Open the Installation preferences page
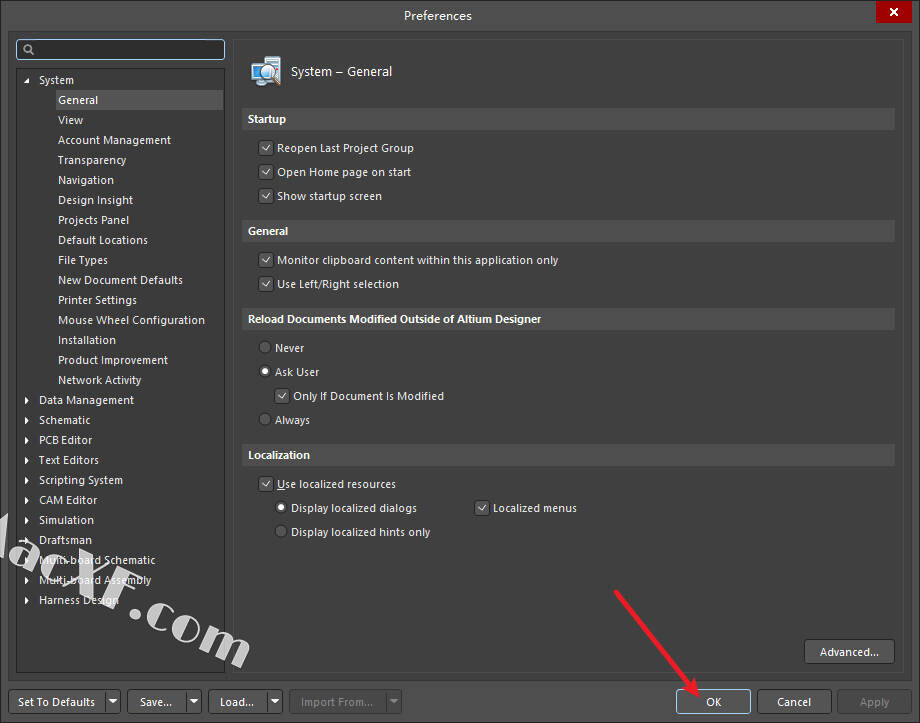The width and height of the screenshot is (920, 723). pyautogui.click(x=87, y=340)
